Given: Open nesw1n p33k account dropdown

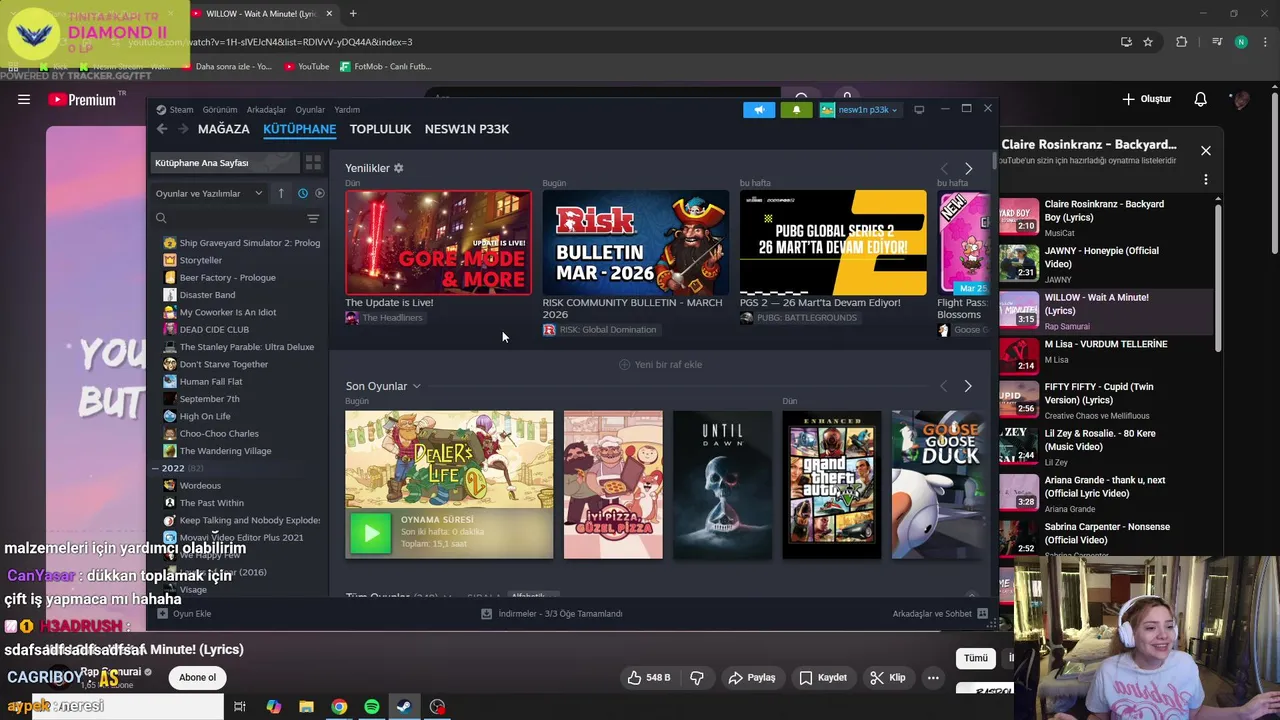Looking at the screenshot, I should pos(860,110).
